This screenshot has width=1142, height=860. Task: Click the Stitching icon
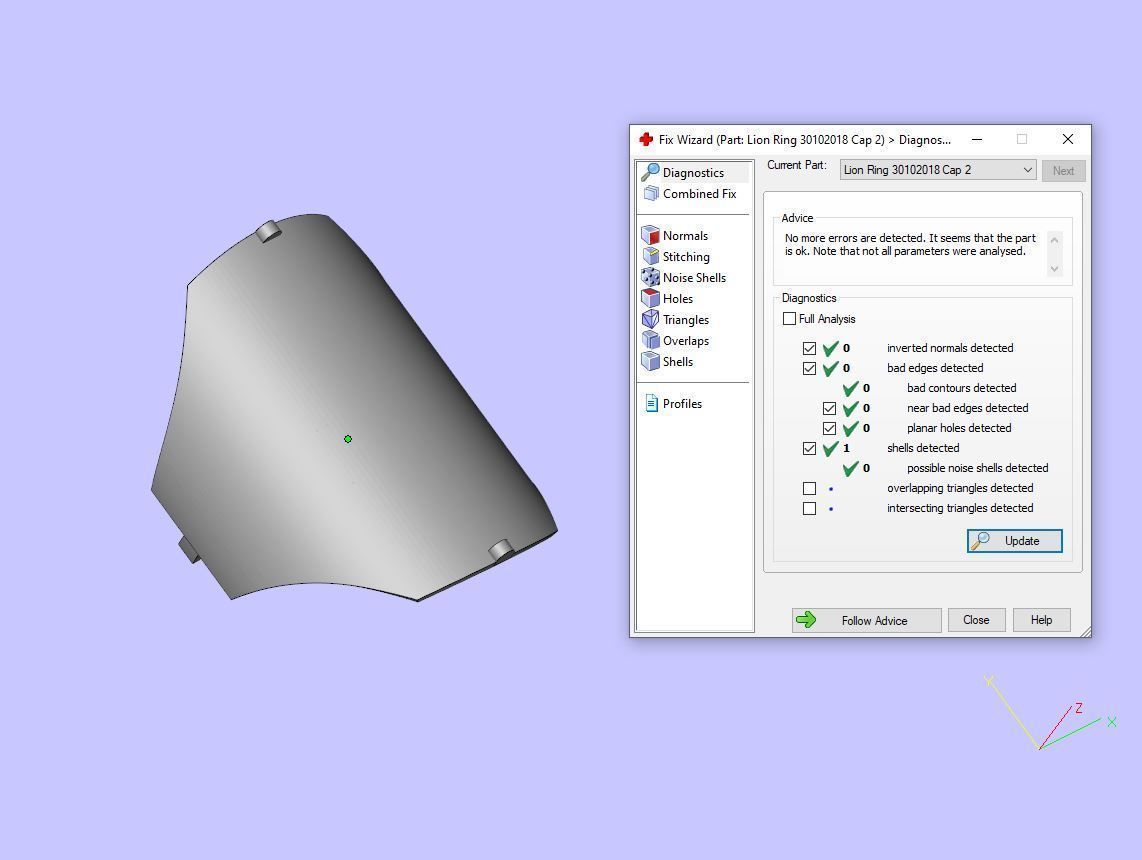(x=650, y=256)
